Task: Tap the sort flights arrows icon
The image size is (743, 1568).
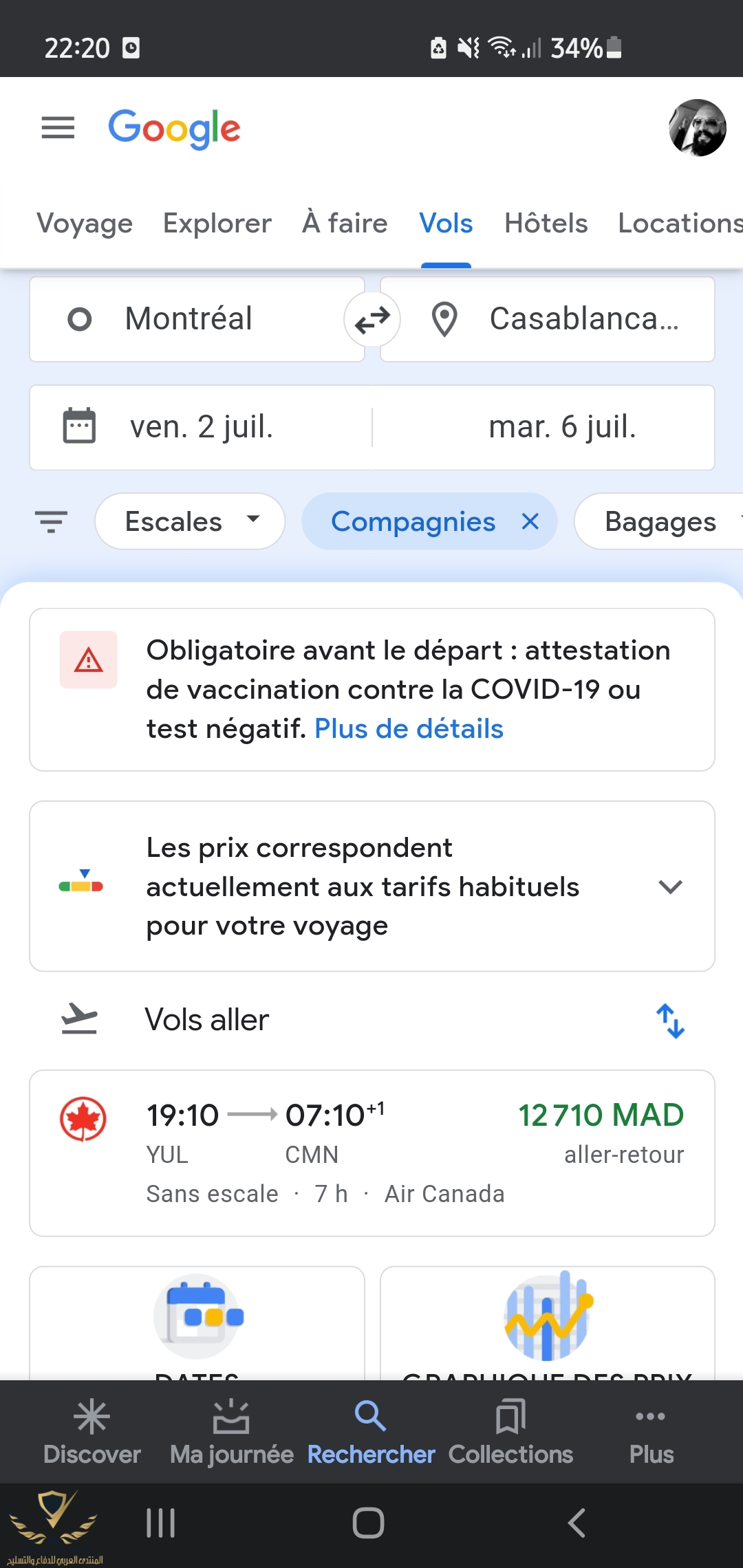Action: [670, 1021]
